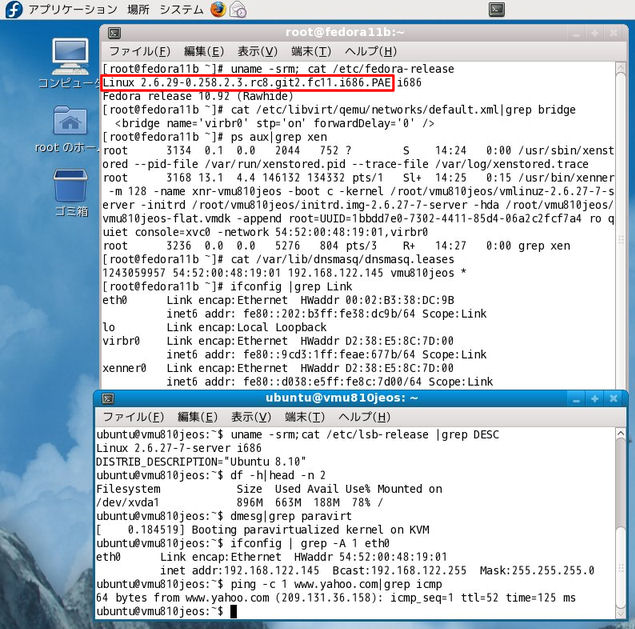Open ヘルプ(H) menu in root@fedora11b terminal
The height and width of the screenshot is (629, 635).
(371, 51)
